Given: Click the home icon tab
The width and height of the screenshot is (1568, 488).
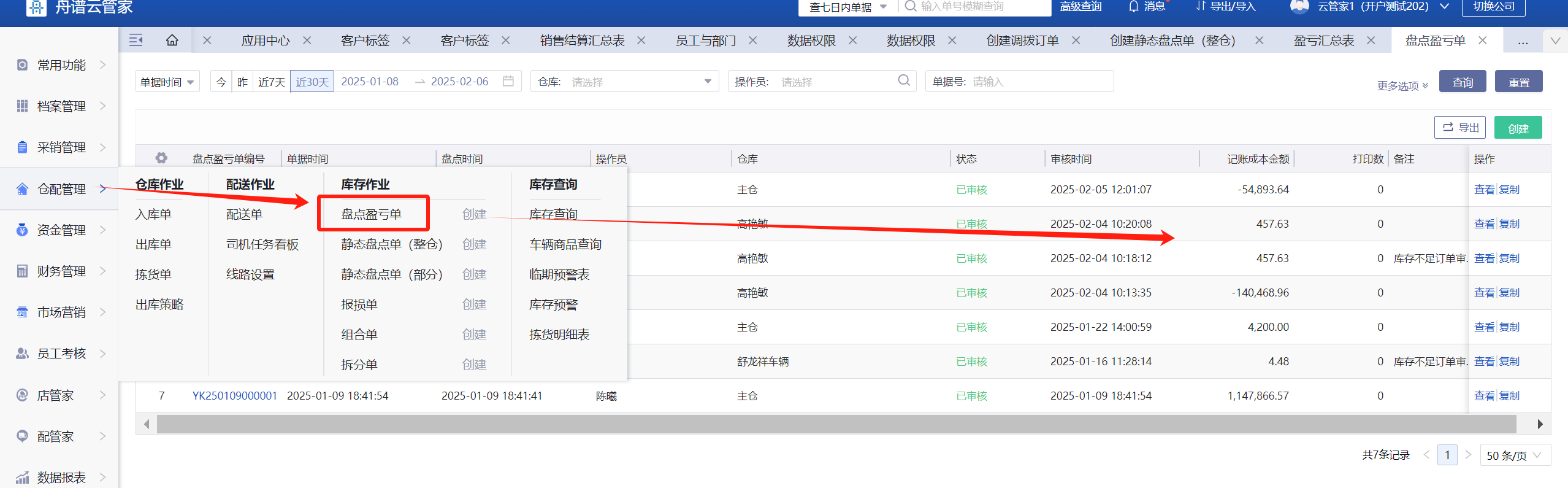Looking at the screenshot, I should point(172,41).
